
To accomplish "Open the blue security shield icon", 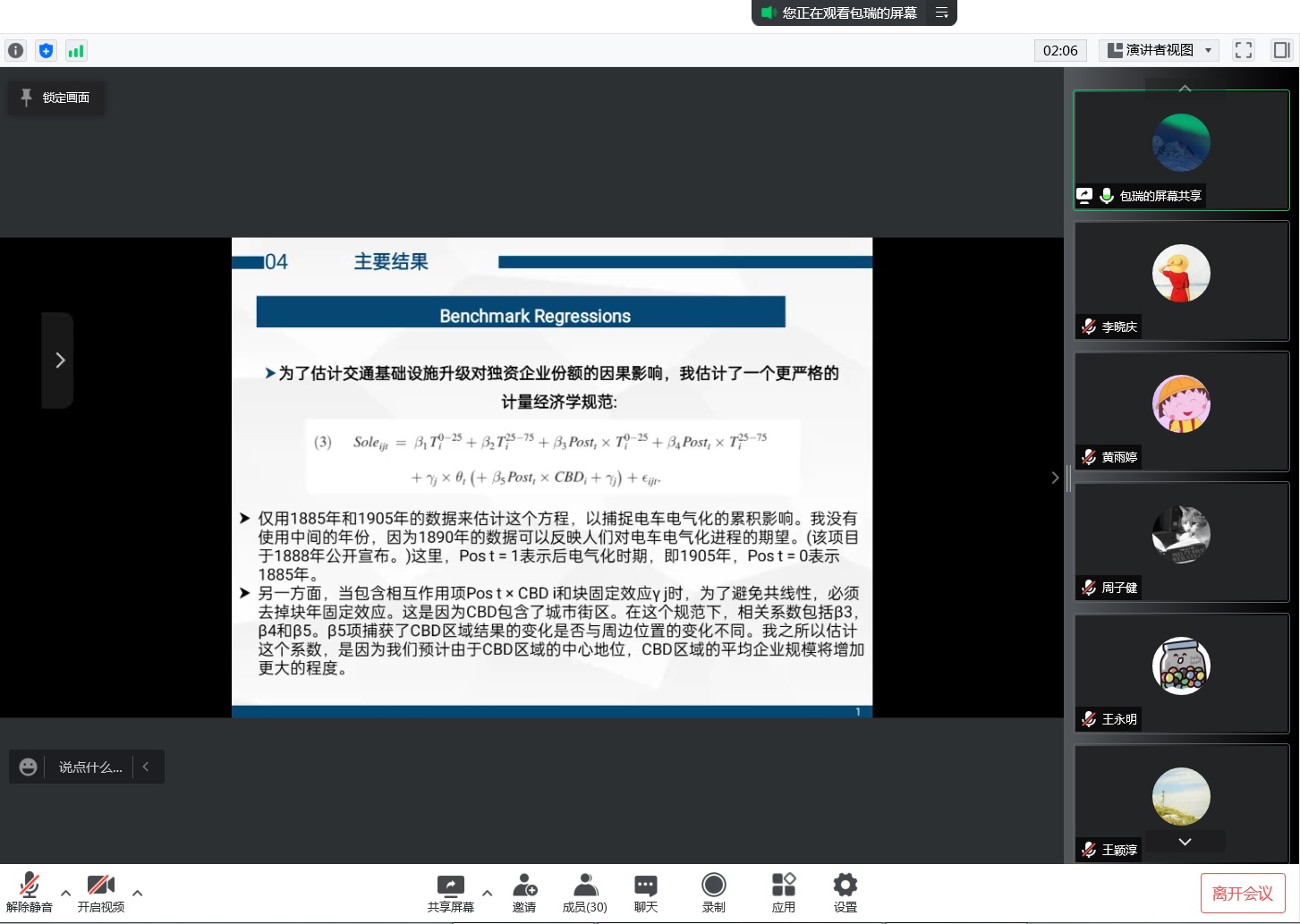I will coord(46,51).
